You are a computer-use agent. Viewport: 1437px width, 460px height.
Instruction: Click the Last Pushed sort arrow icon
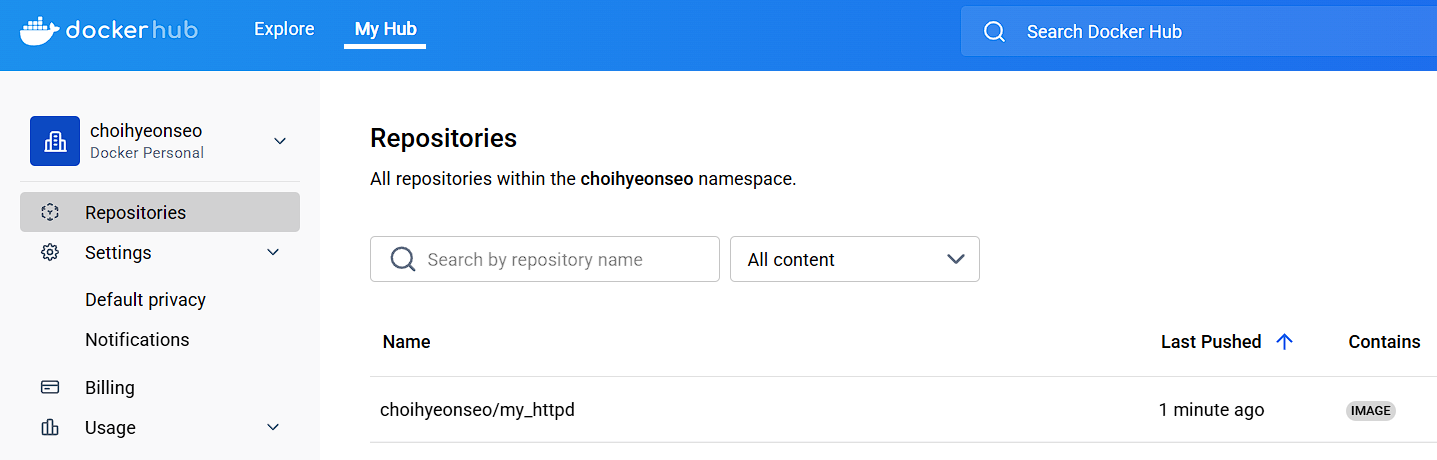click(1285, 341)
